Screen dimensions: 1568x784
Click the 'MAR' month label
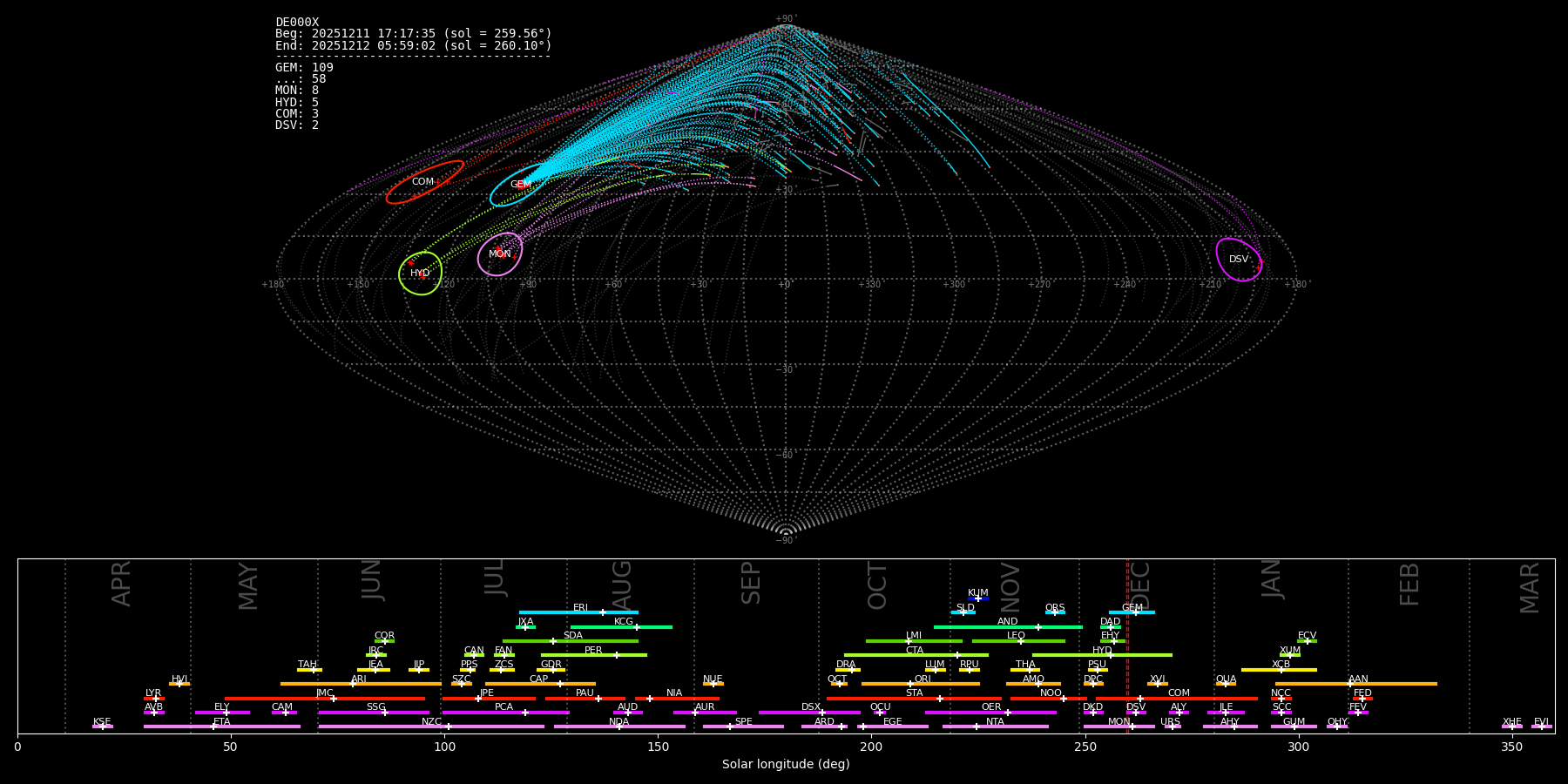coord(1530,588)
